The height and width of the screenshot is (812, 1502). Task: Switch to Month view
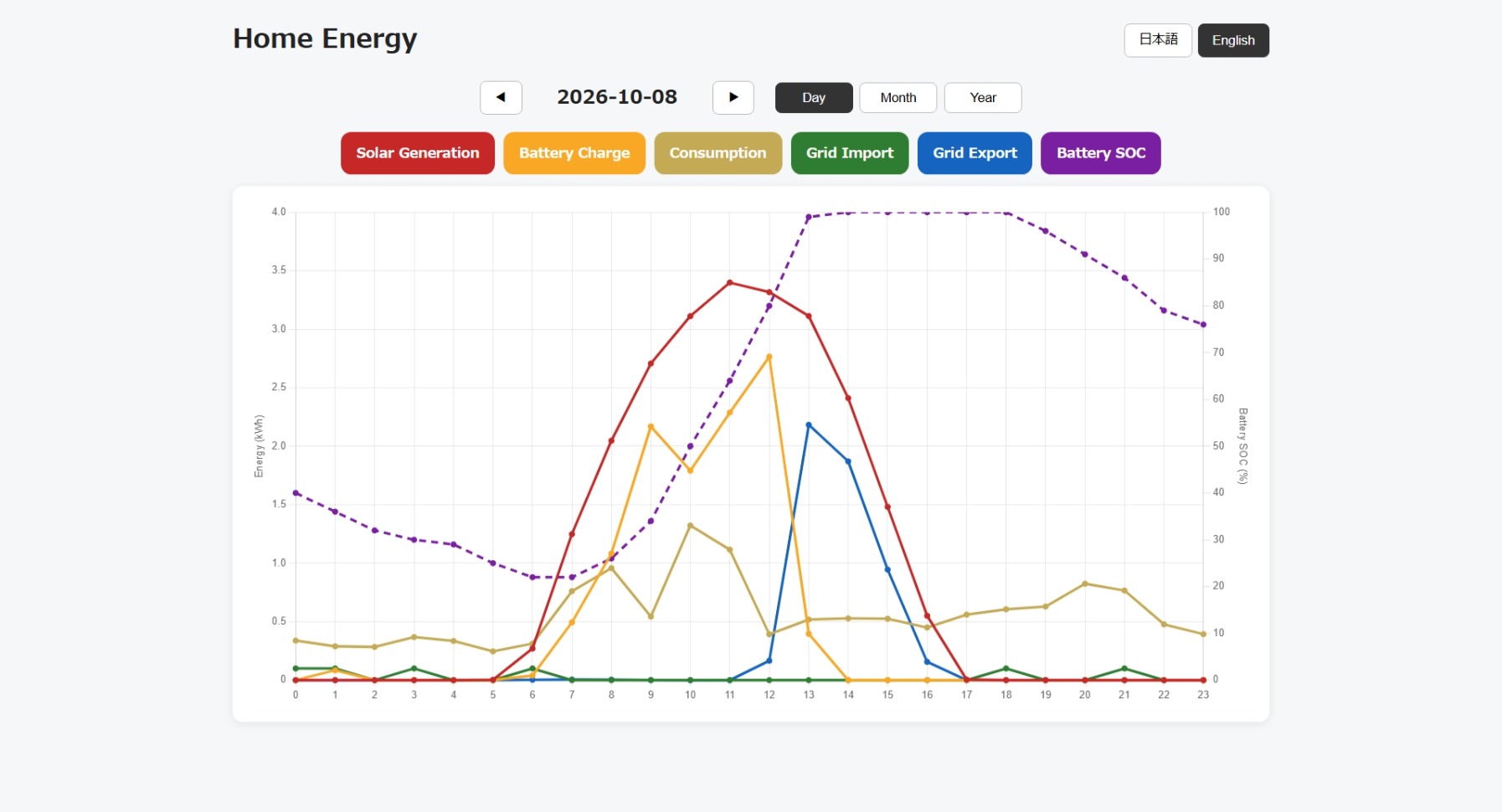[898, 98]
